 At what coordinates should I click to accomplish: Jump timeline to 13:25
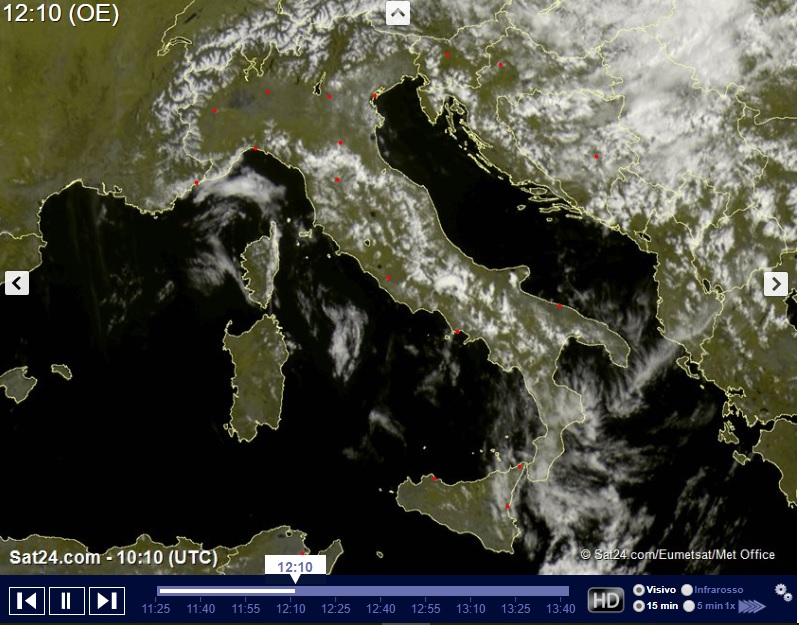click(516, 609)
